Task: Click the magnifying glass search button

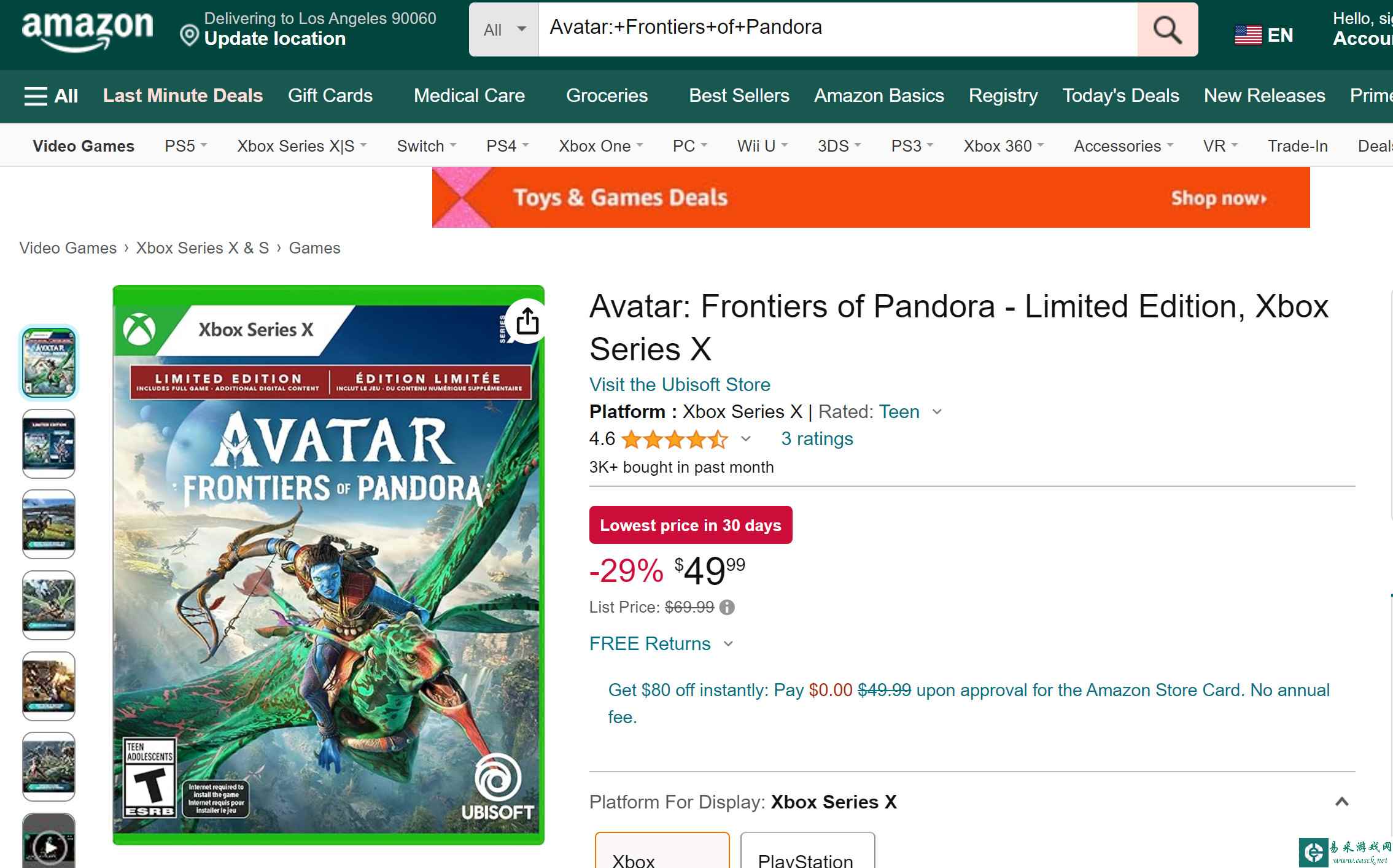Action: pyautogui.click(x=1167, y=29)
